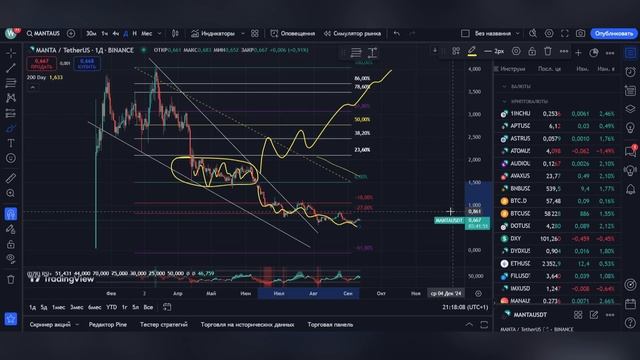Open indicator templates grid icon
640x360 pixels.
click(x=255, y=33)
